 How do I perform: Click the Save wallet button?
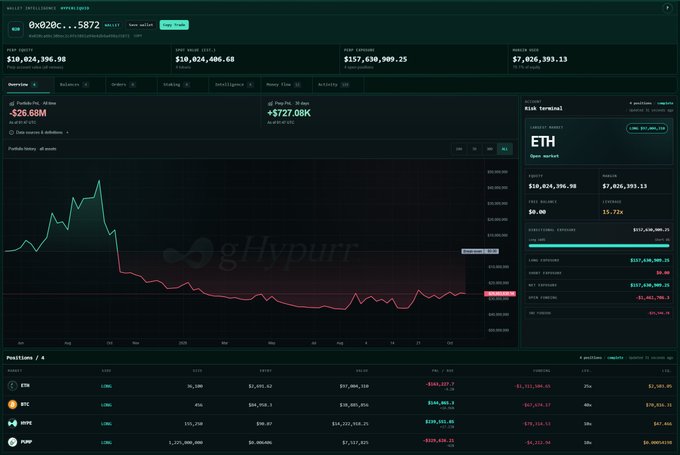coord(141,25)
